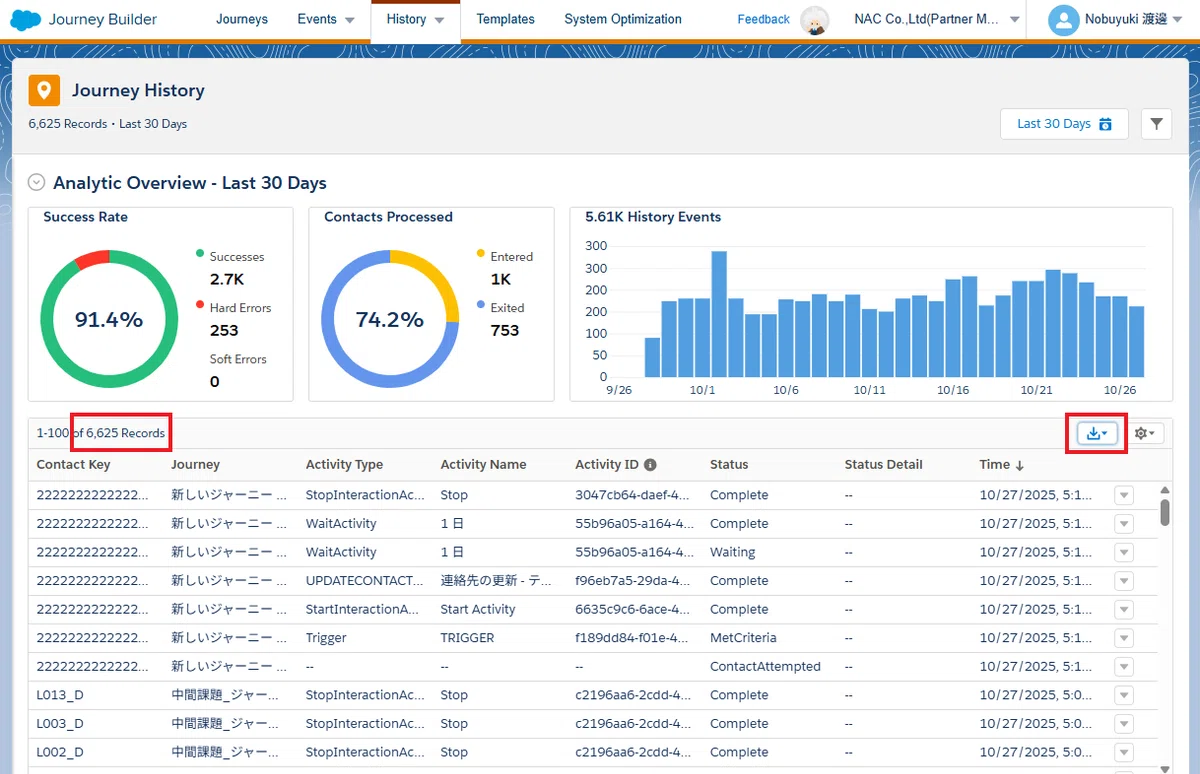
Task: Click the Einstein avatar icon beside Feedback
Action: click(x=817, y=20)
